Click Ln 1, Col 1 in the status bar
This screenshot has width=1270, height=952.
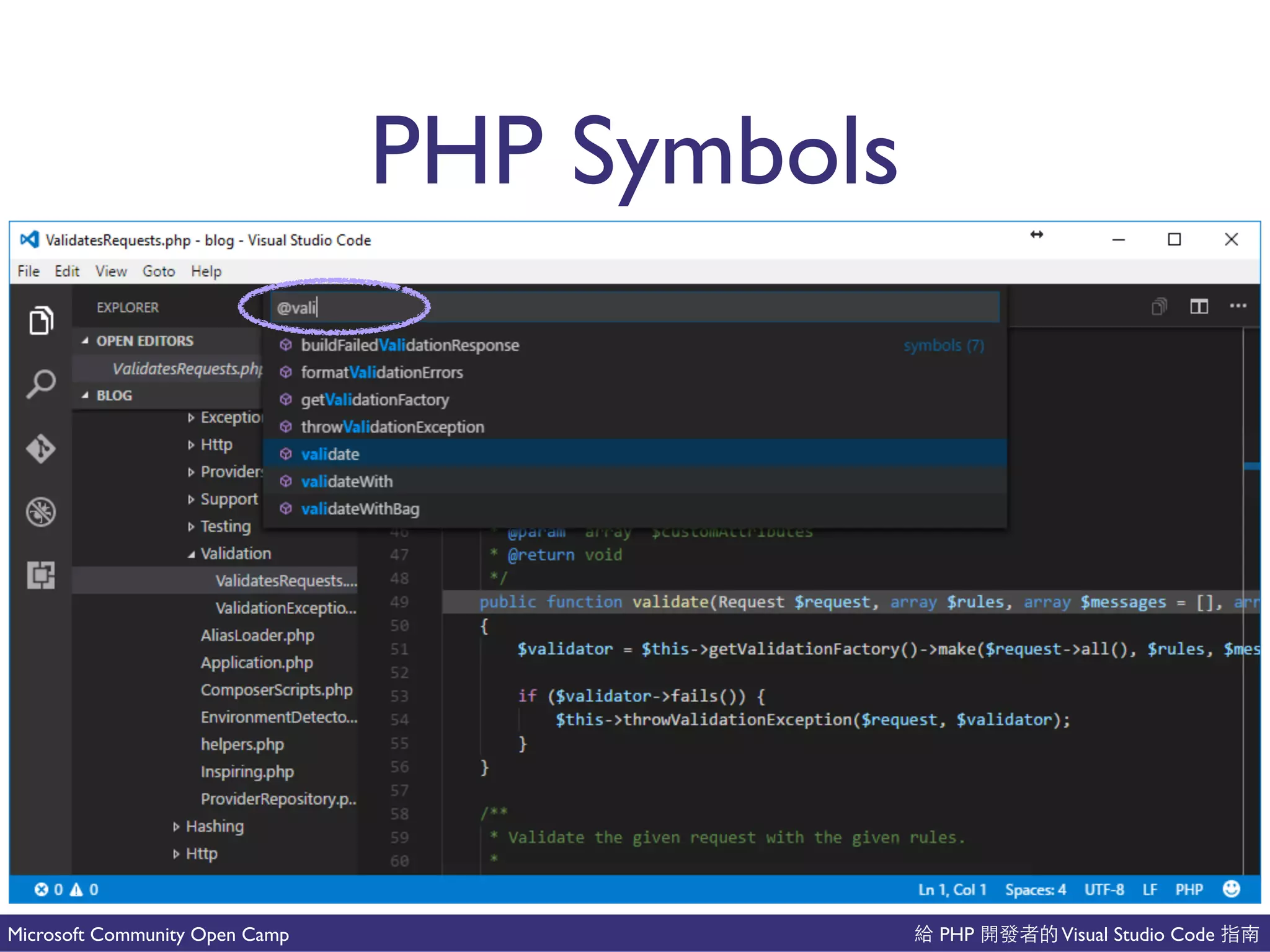(x=952, y=889)
